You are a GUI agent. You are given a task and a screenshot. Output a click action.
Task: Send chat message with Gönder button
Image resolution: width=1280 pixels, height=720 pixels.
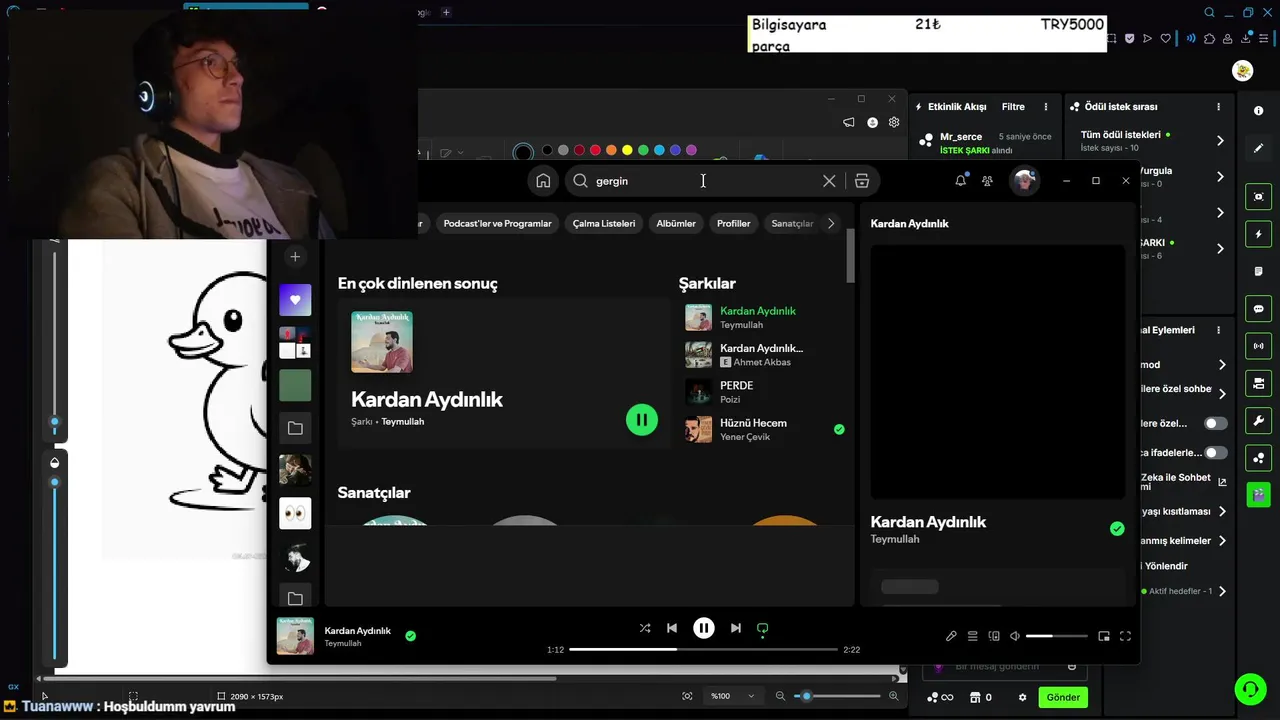click(x=1063, y=697)
